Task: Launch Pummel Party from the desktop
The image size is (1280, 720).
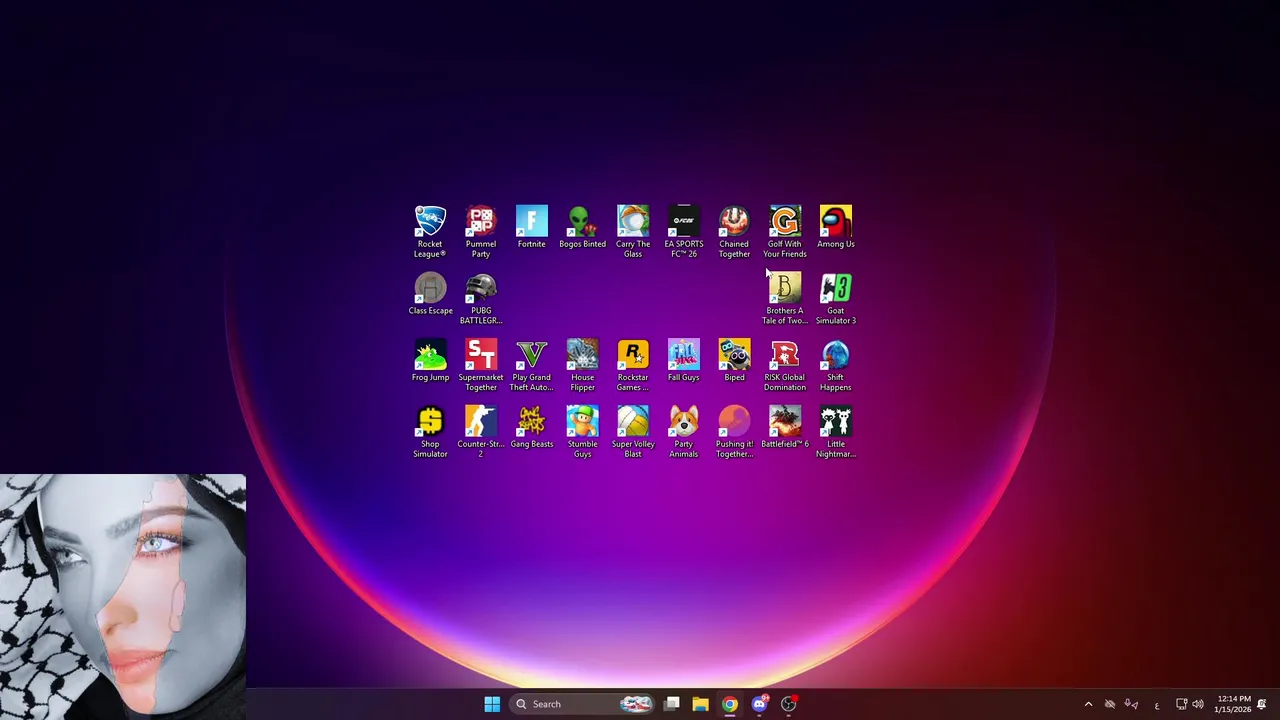Action: coord(481,232)
